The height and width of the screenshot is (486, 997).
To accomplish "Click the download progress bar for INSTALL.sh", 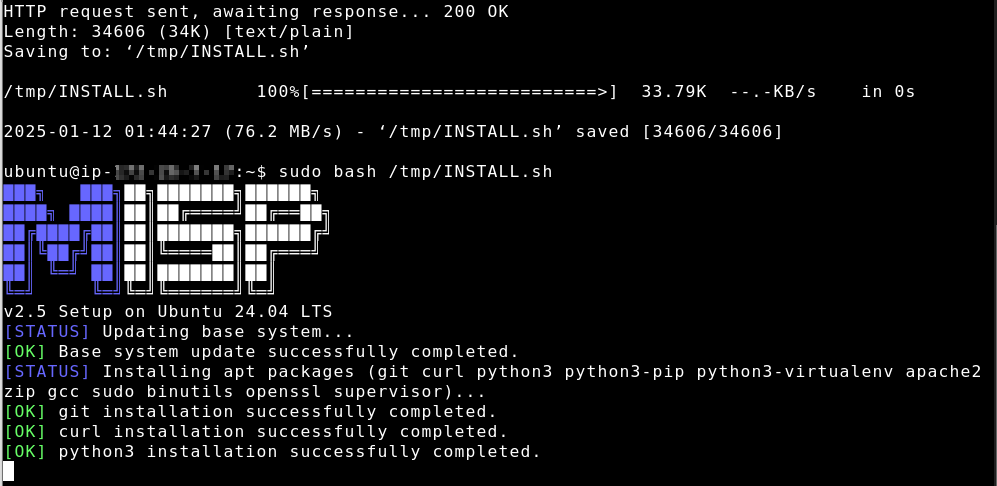I will click(459, 92).
